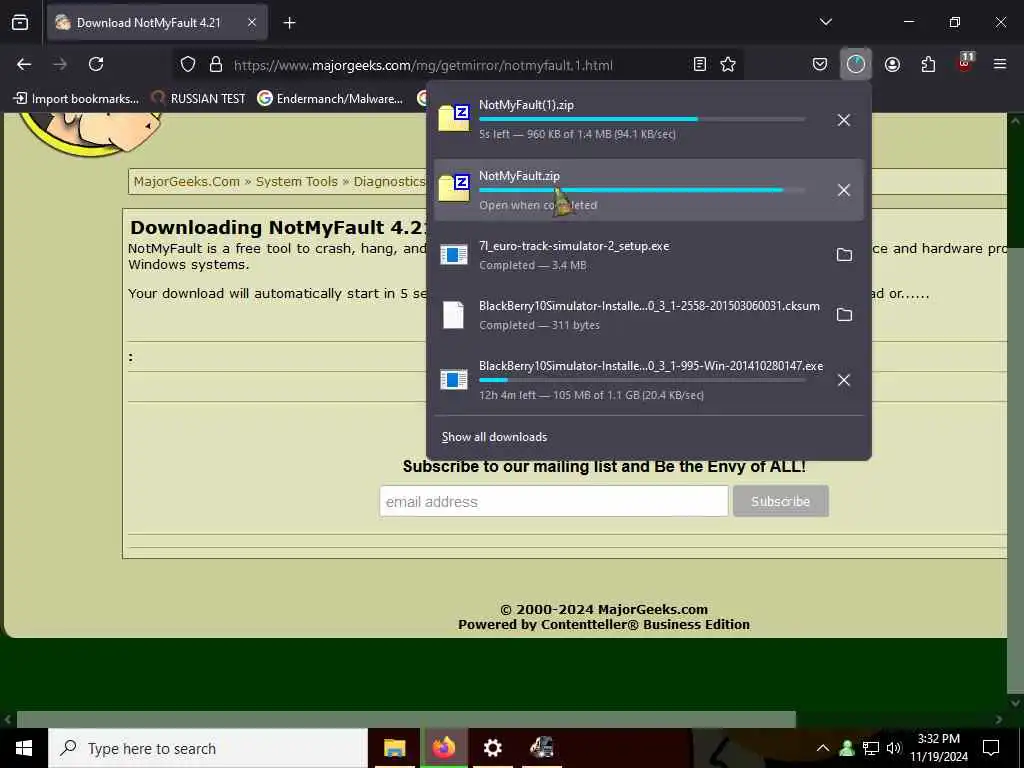Open the Extensions puzzle icon

click(928, 64)
